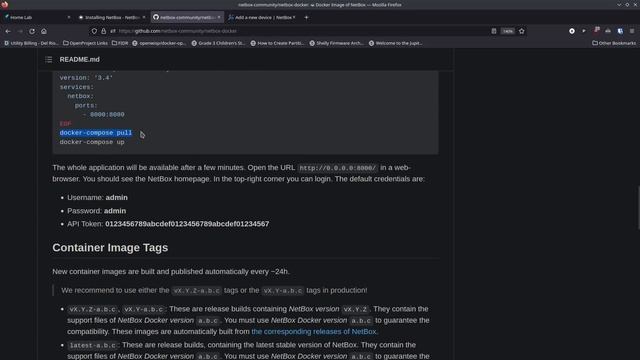Click the docker-compose up line
Image resolution: width=640 pixels, height=360 pixels.
pos(92,142)
